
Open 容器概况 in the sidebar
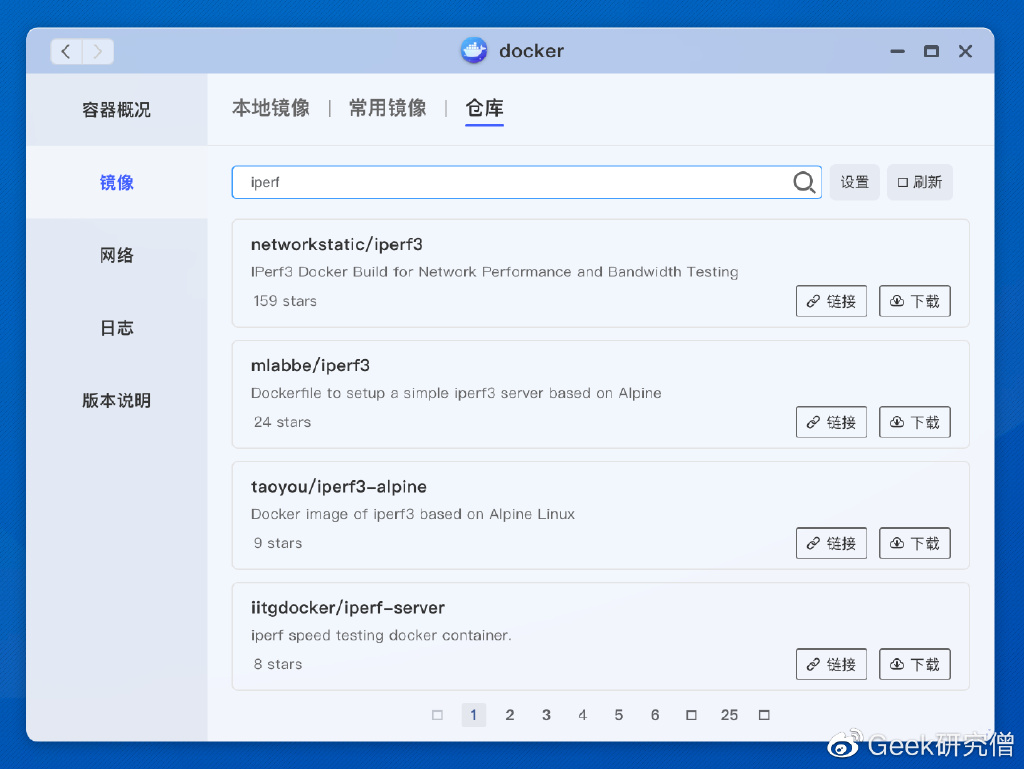[x=117, y=110]
